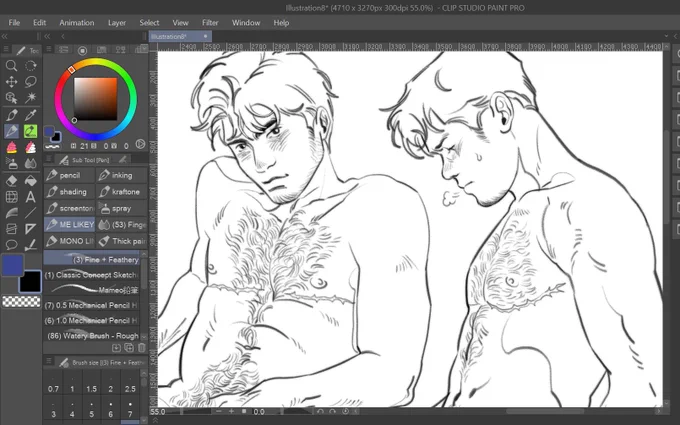Delete sub tool with trash icon
Image resolution: width=680 pixels, height=425 pixels.
[141, 347]
